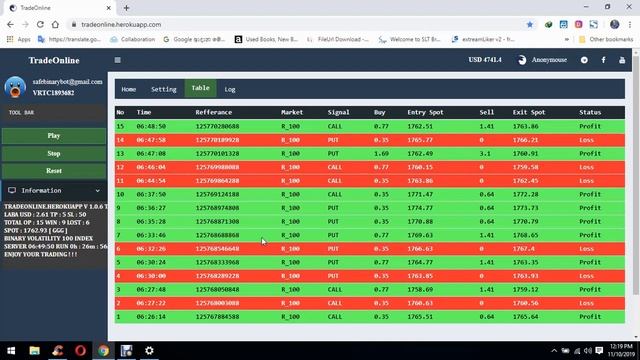Click the pink extension icon in Chrome toolbar
Image resolution: width=640 pixels, height=360 pixels.
click(578, 24)
